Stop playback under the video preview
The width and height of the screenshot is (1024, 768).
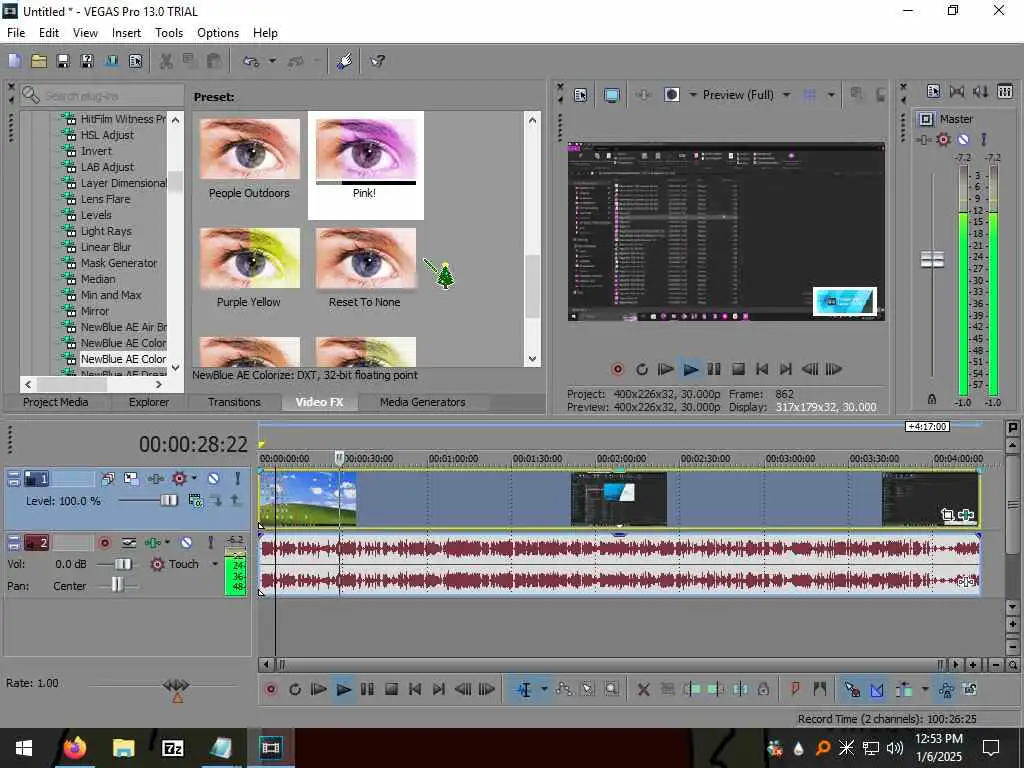738,369
